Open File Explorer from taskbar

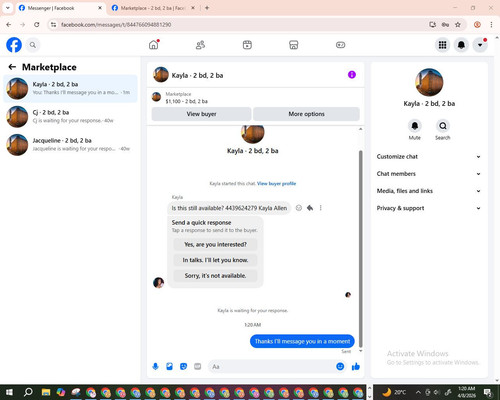coord(46,392)
